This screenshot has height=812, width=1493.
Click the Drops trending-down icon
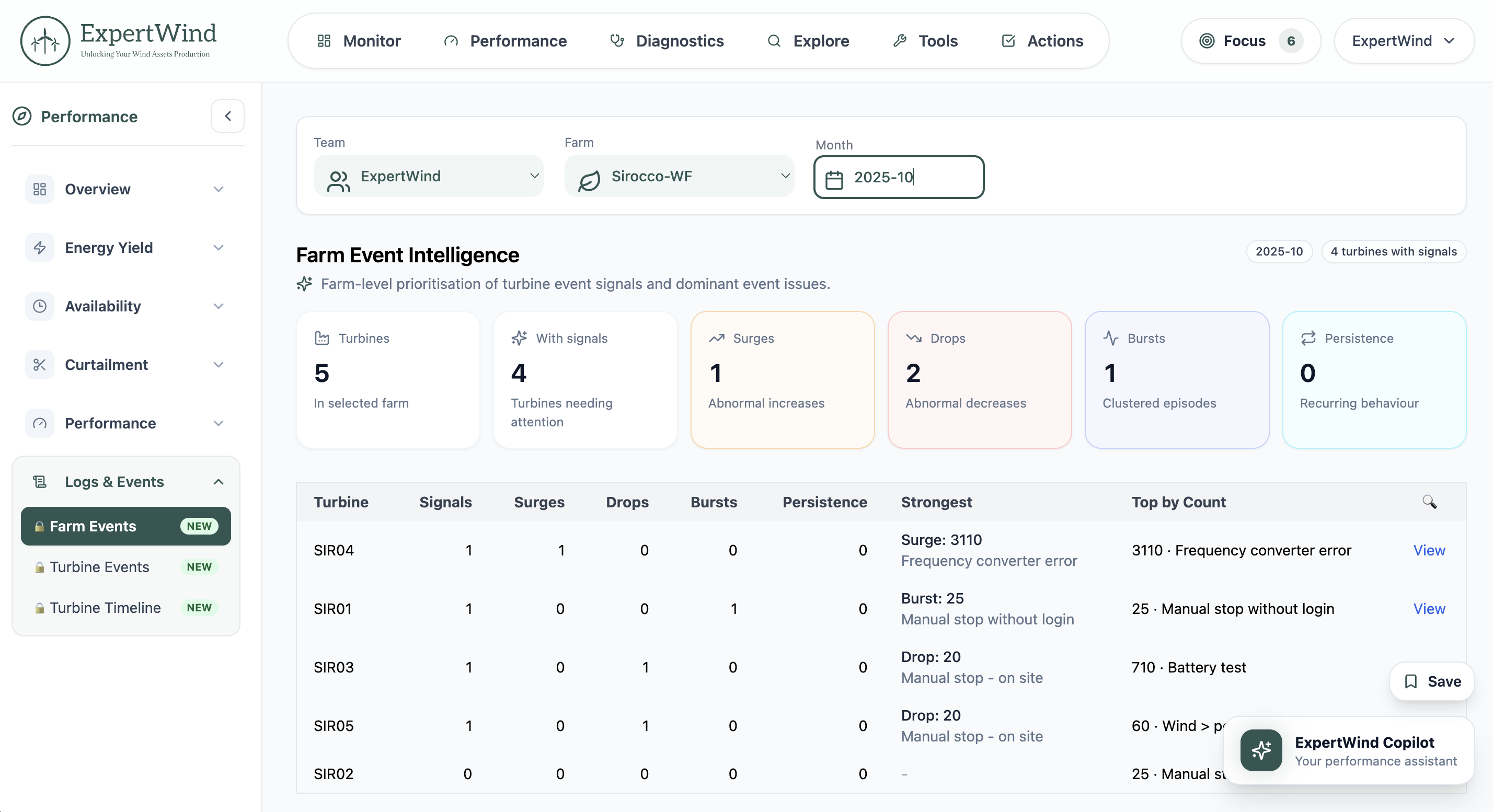point(914,338)
